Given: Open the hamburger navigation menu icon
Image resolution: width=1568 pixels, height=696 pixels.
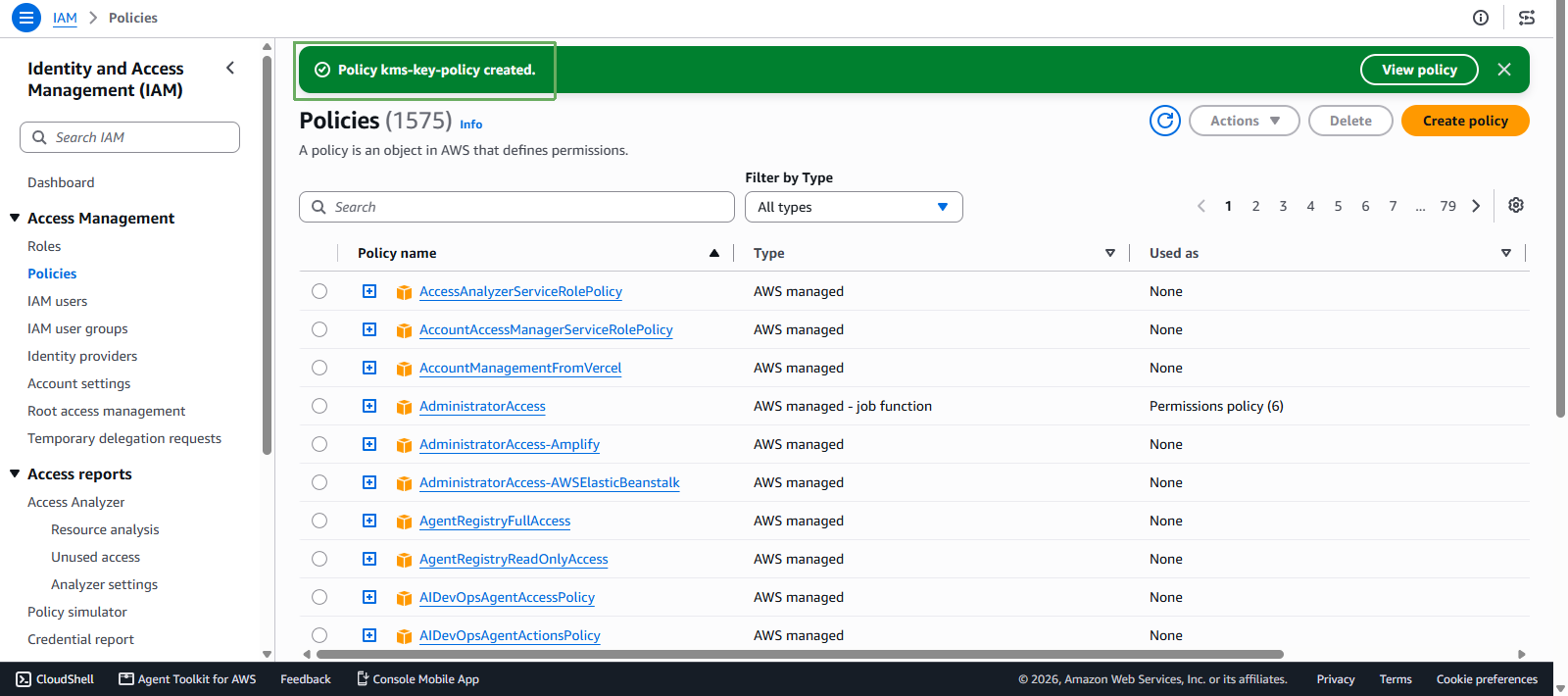Looking at the screenshot, I should (x=26, y=18).
